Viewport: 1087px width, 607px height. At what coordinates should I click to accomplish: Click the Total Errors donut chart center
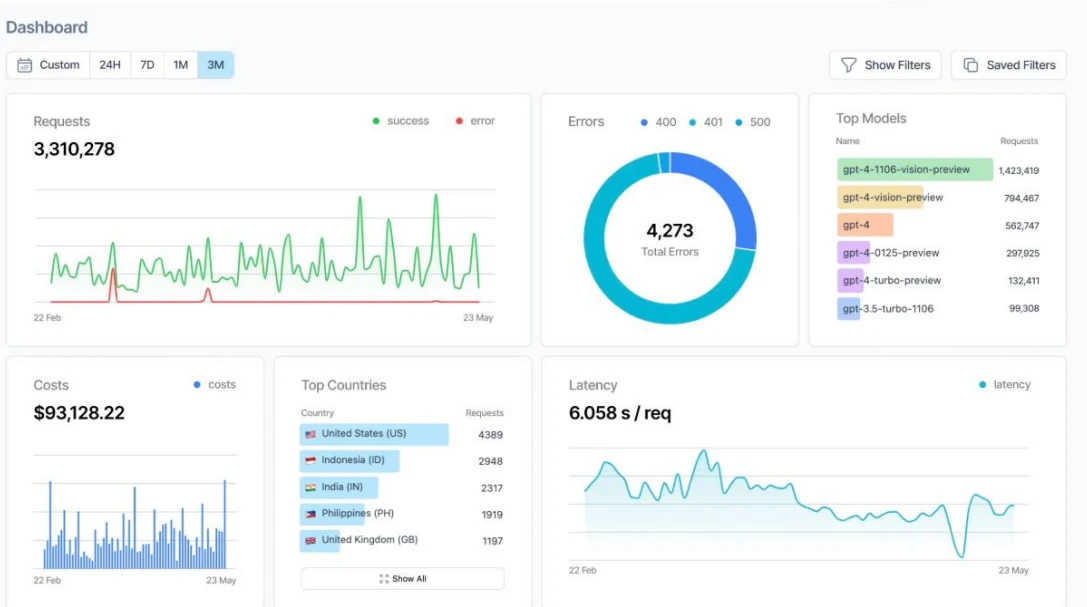[670, 238]
